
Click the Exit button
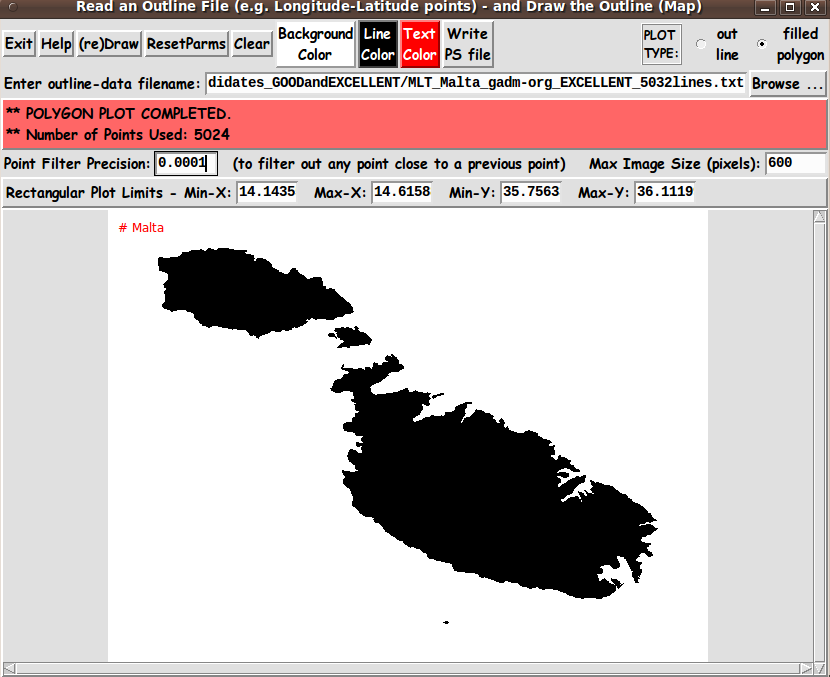[19, 44]
